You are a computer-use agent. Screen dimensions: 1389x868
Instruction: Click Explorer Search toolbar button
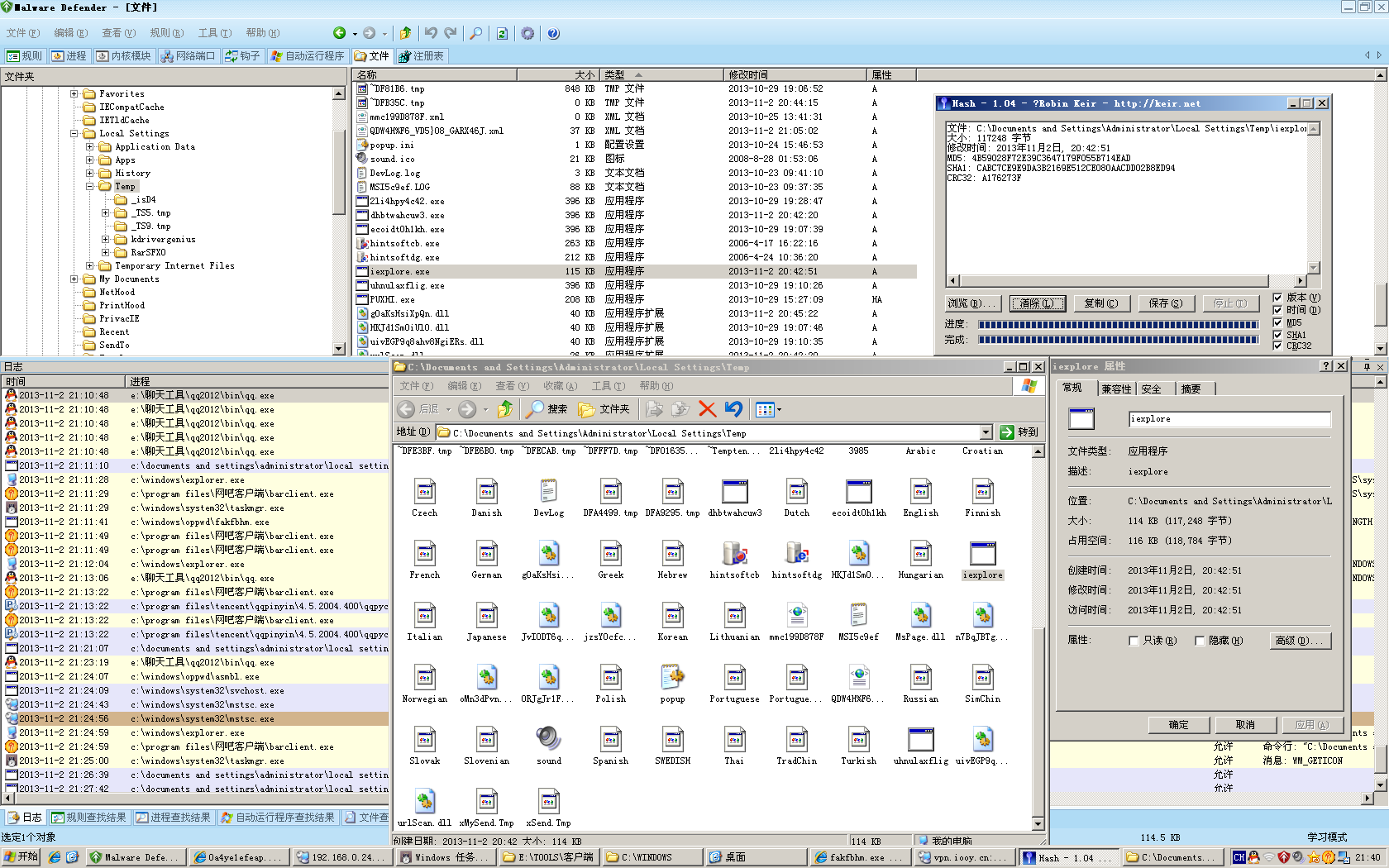click(547, 409)
